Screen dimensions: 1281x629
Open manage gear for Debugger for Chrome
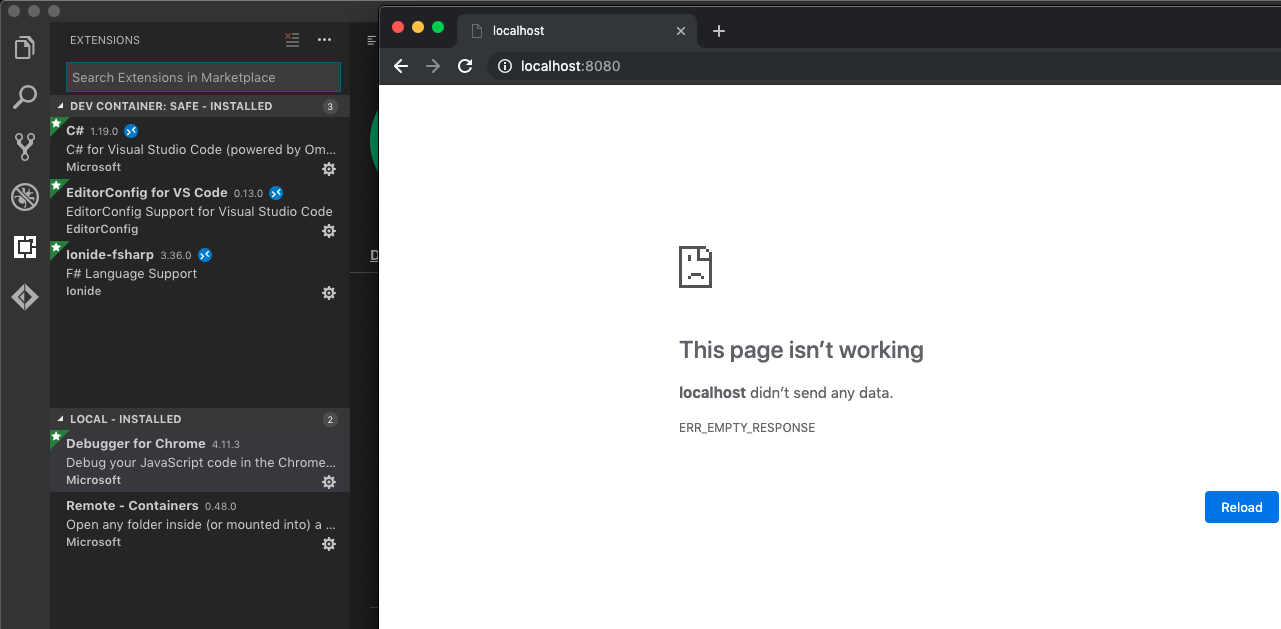pyautogui.click(x=328, y=482)
